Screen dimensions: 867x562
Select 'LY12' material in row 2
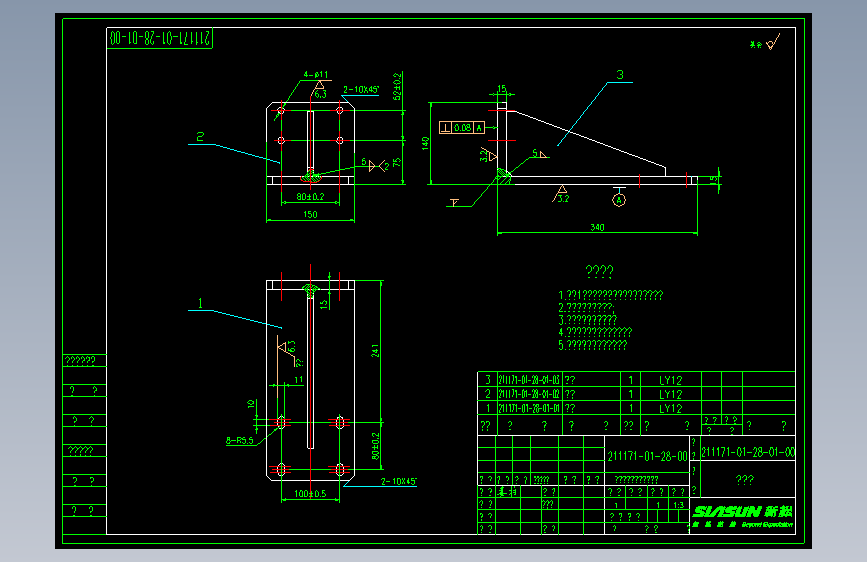[x=671, y=394]
